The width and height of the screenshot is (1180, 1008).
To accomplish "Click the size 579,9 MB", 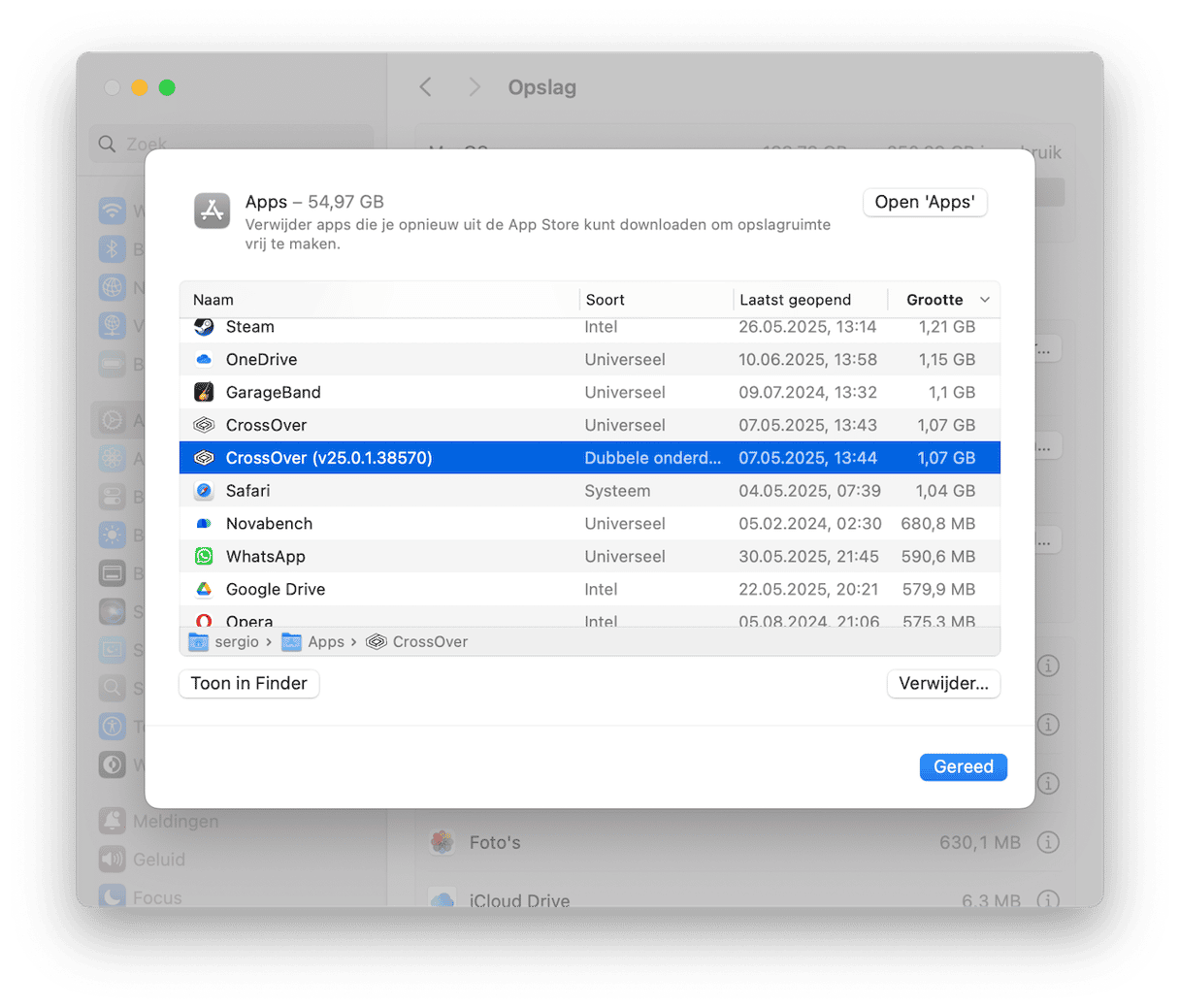I will click(937, 590).
